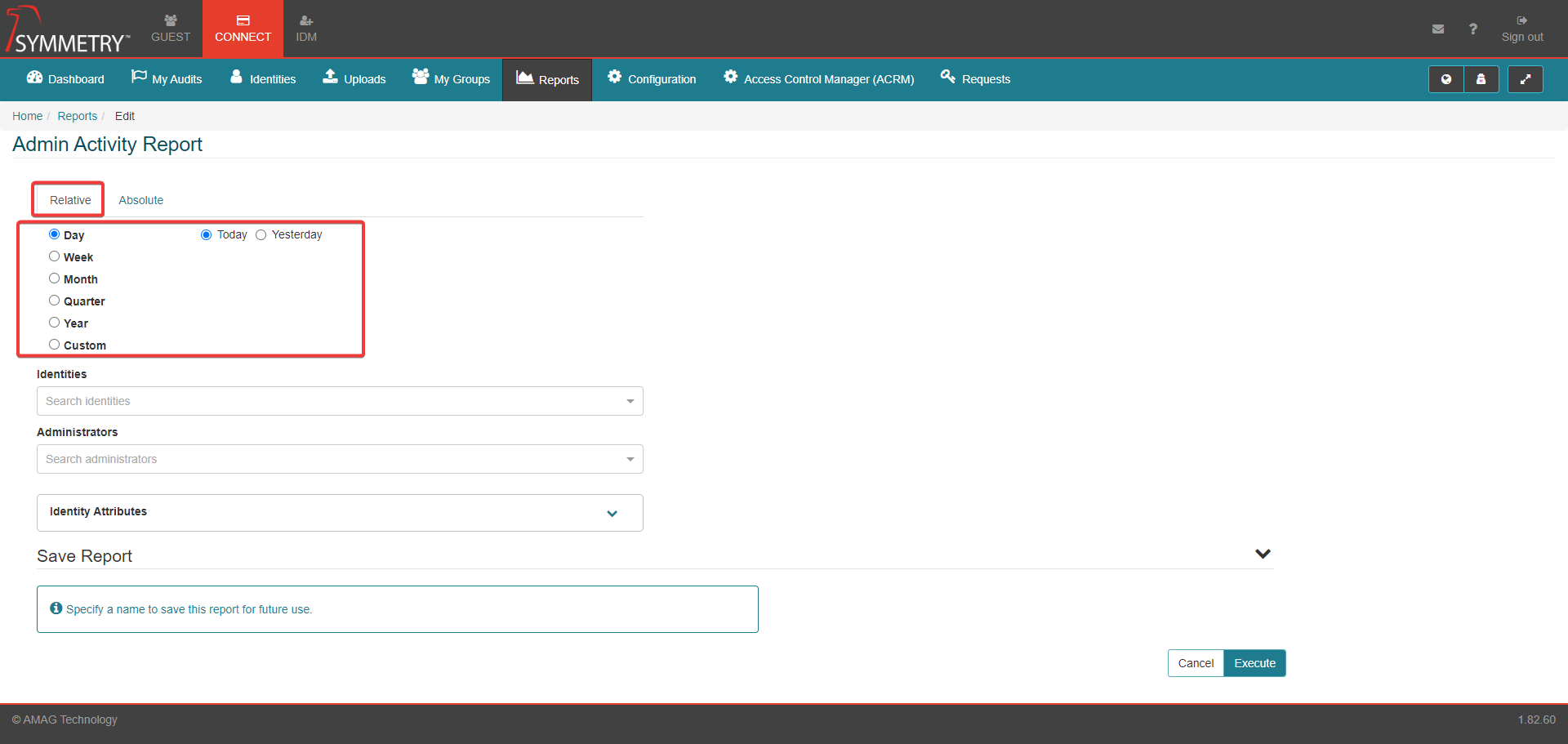Open the IDM module
This screenshot has width=1568, height=744.
pos(306,29)
